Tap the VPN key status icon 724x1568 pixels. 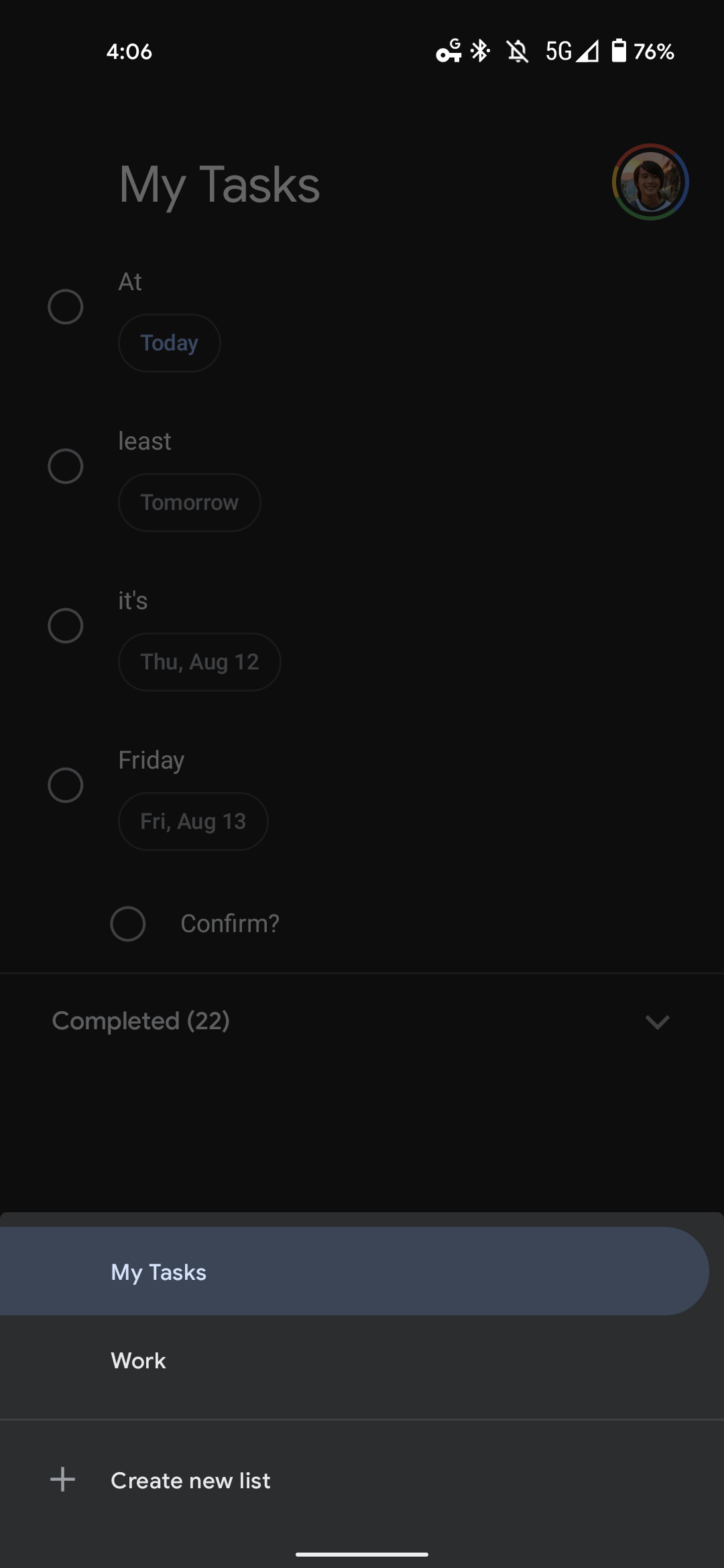448,51
